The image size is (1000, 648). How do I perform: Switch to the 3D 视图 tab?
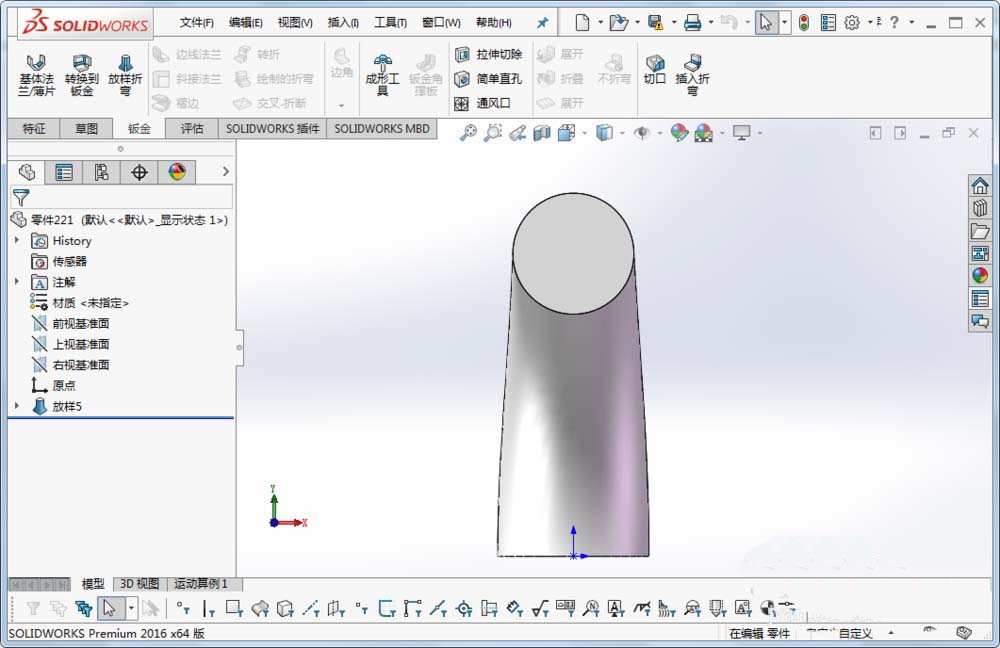point(140,584)
